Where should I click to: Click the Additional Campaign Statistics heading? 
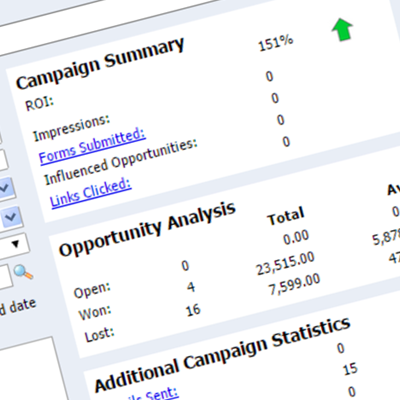point(222,354)
